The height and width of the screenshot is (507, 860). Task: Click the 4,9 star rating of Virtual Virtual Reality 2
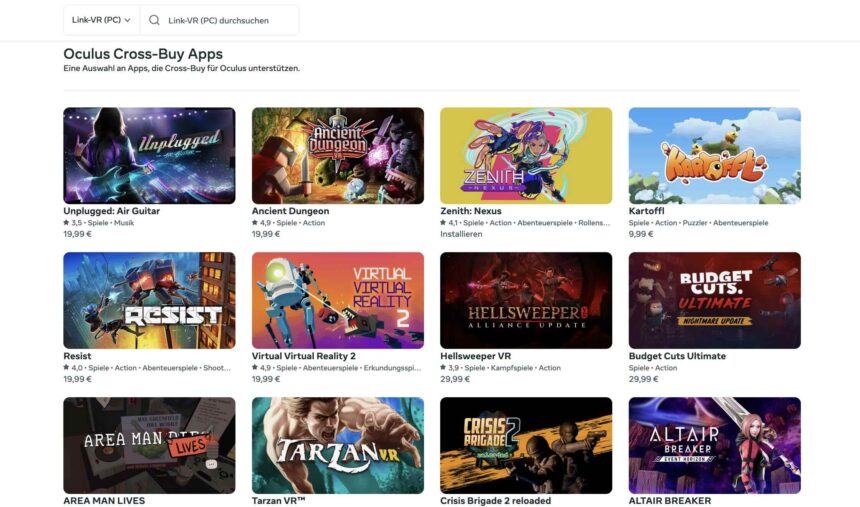pyautogui.click(x=261, y=368)
